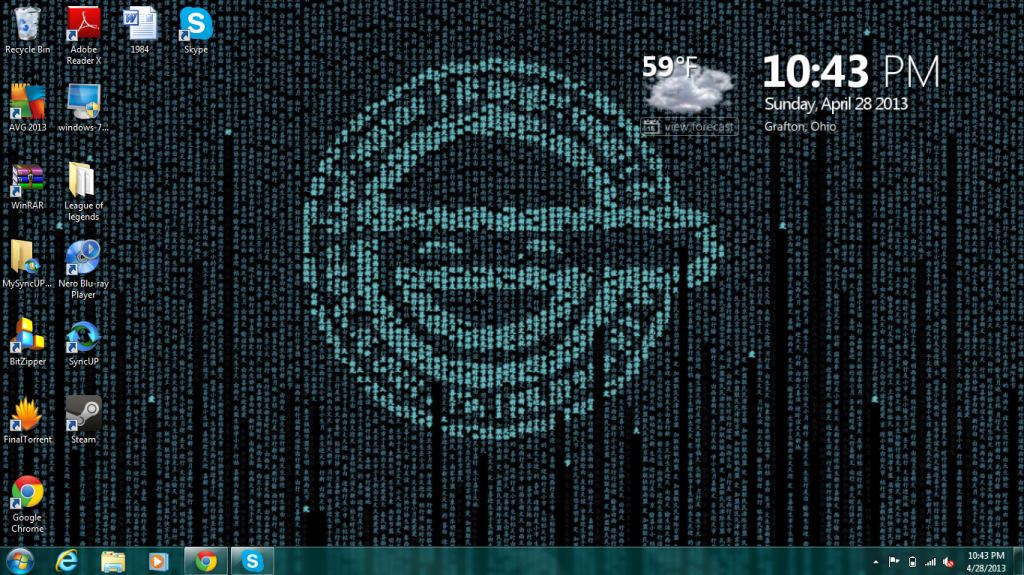The height and width of the screenshot is (575, 1024).
Task: Select the FinalTorrent desktop icon
Action: tap(27, 420)
